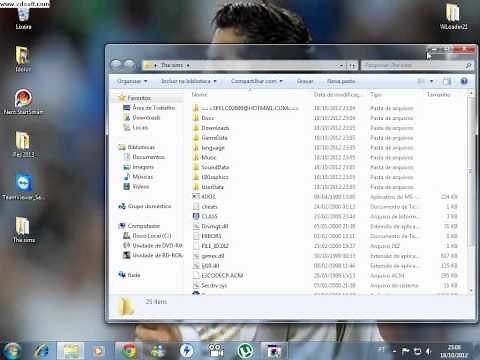Viewport: 480px width, 360px height.
Task: Select Grupo doméstico in the sidebar
Action: point(145,206)
